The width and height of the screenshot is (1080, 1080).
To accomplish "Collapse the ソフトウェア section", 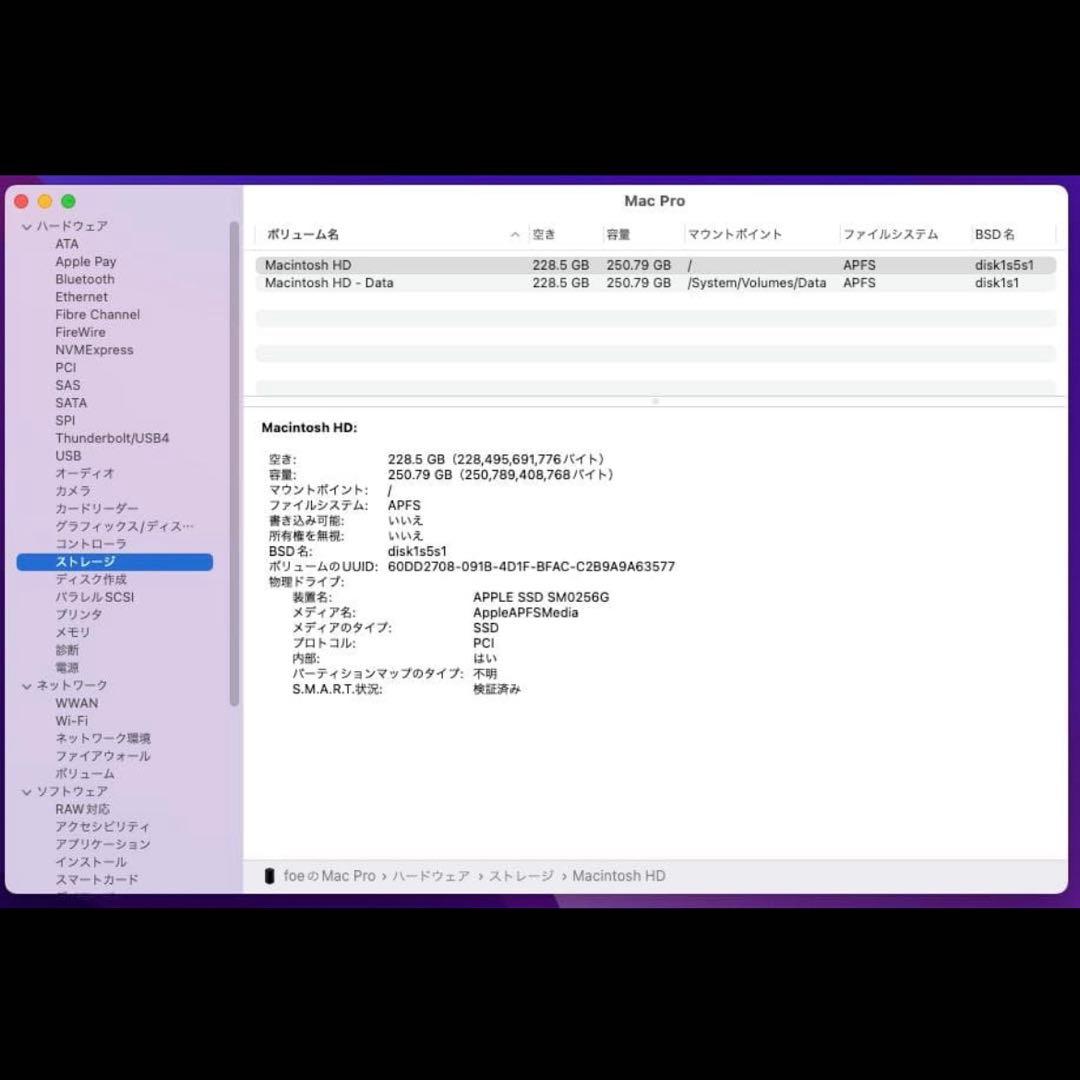I will 27,792.
